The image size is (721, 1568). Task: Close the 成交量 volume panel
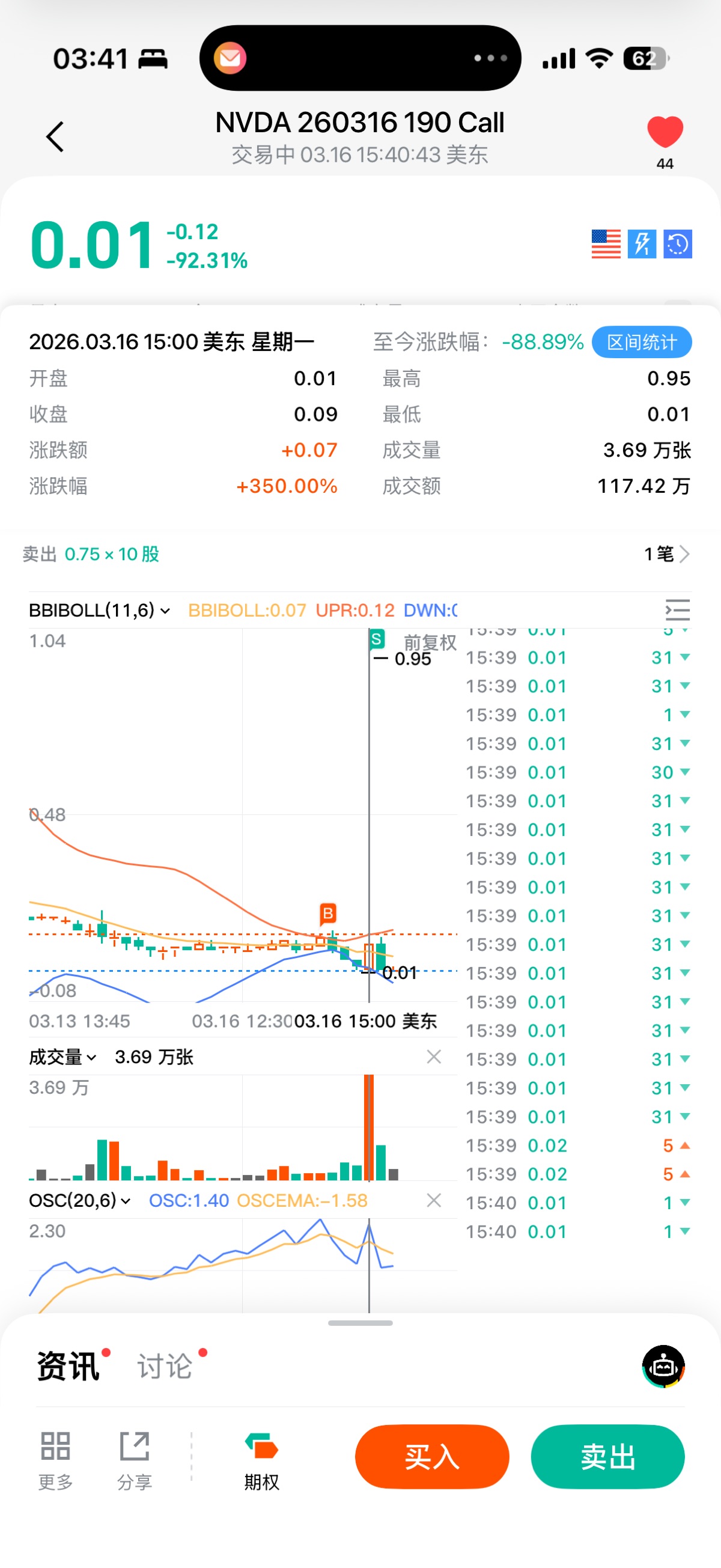click(434, 1057)
